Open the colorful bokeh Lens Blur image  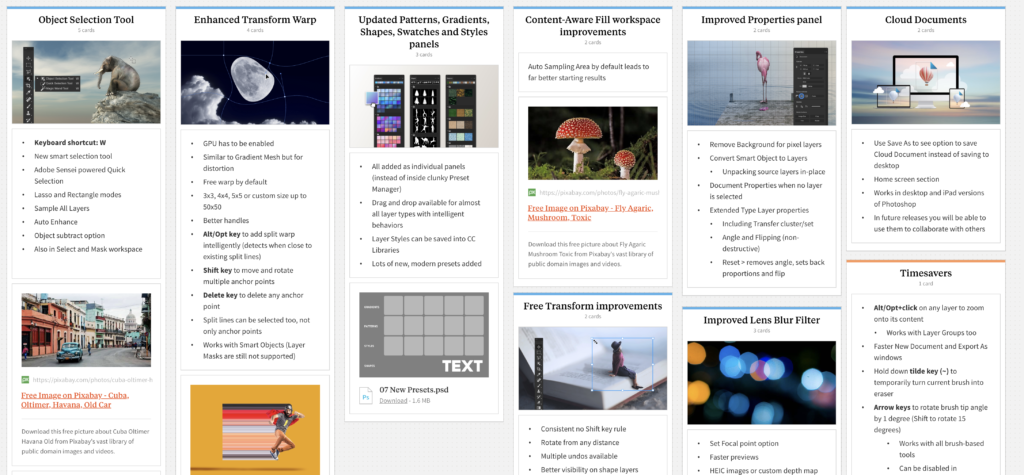[x=761, y=382]
